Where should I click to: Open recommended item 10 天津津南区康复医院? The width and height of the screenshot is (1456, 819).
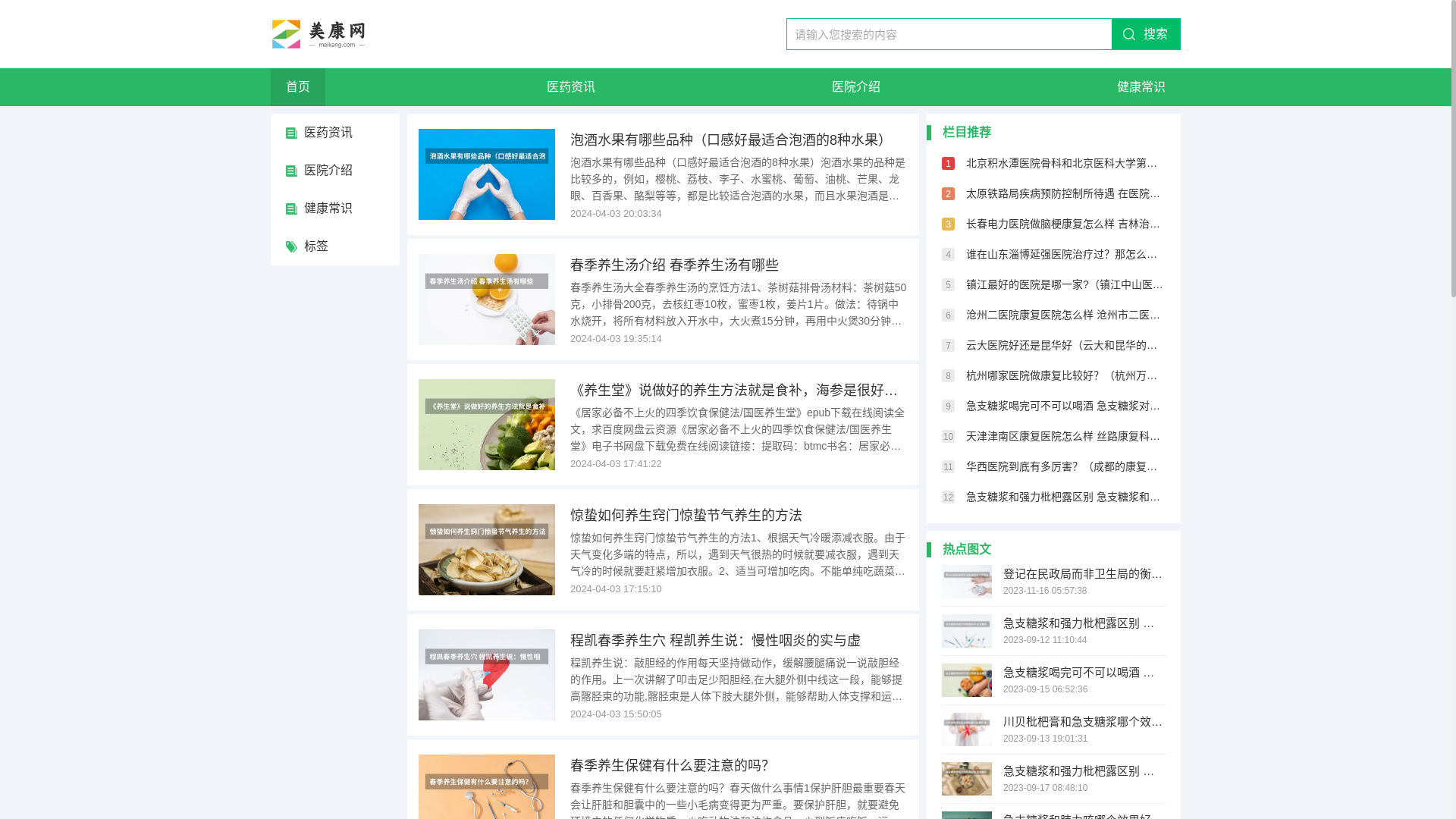[1063, 436]
